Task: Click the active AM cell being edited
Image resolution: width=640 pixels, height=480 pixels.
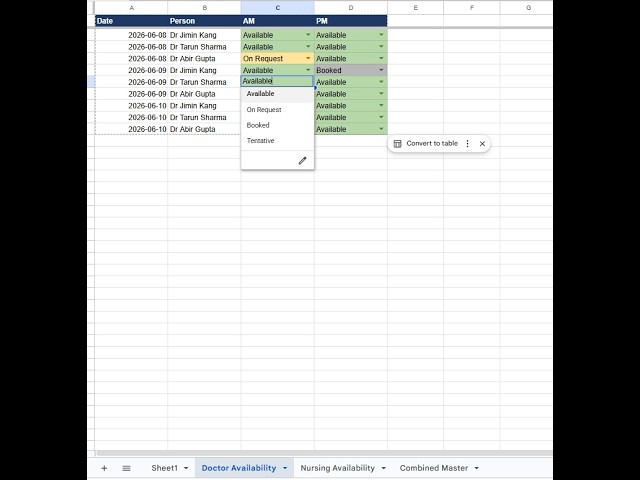Action: [277, 81]
